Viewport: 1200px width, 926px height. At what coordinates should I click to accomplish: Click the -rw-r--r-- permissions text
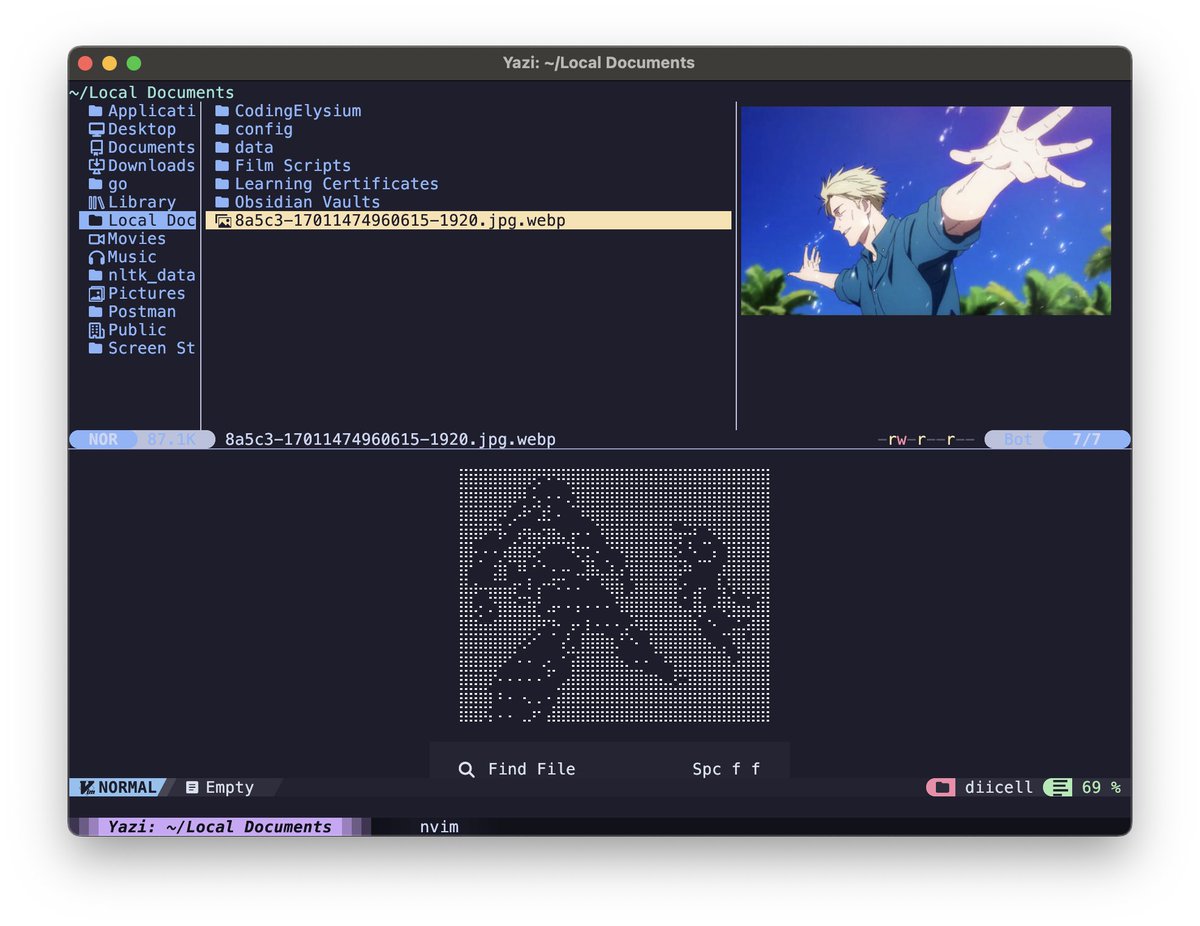click(x=925, y=440)
